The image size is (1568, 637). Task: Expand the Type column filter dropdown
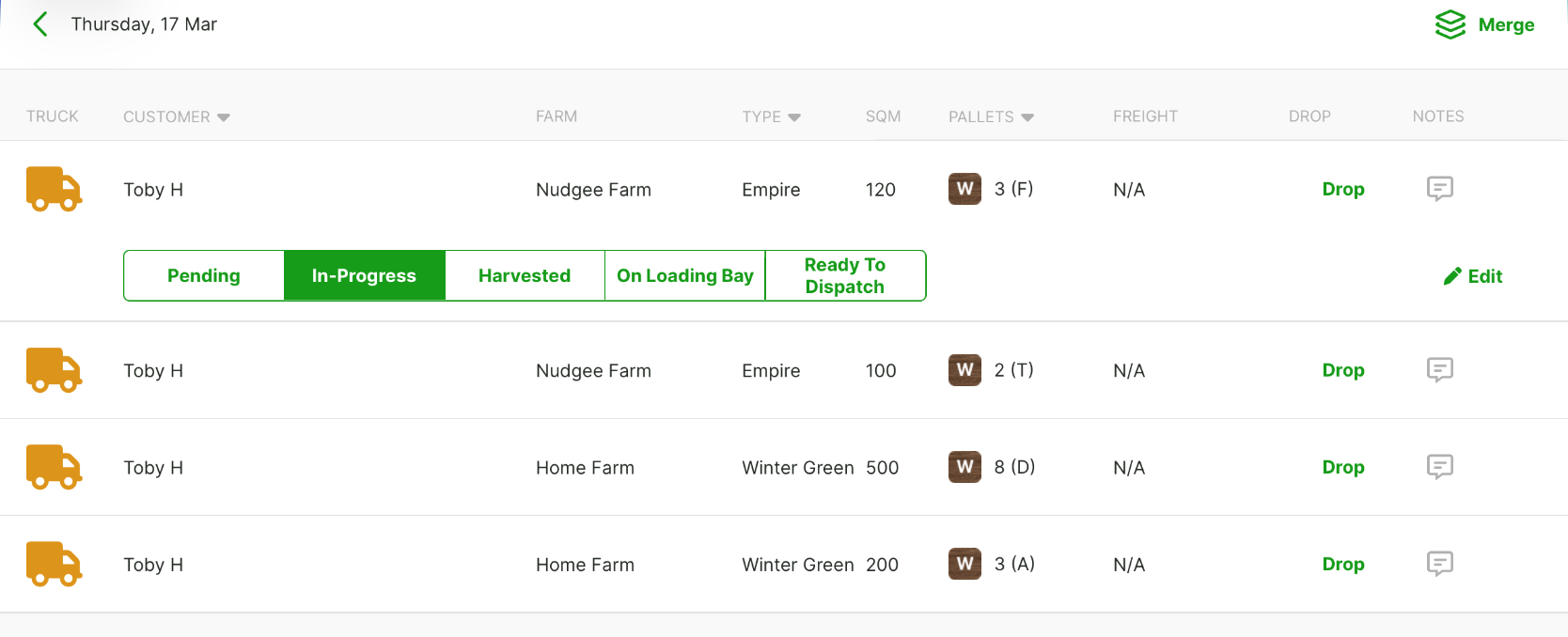coord(794,117)
